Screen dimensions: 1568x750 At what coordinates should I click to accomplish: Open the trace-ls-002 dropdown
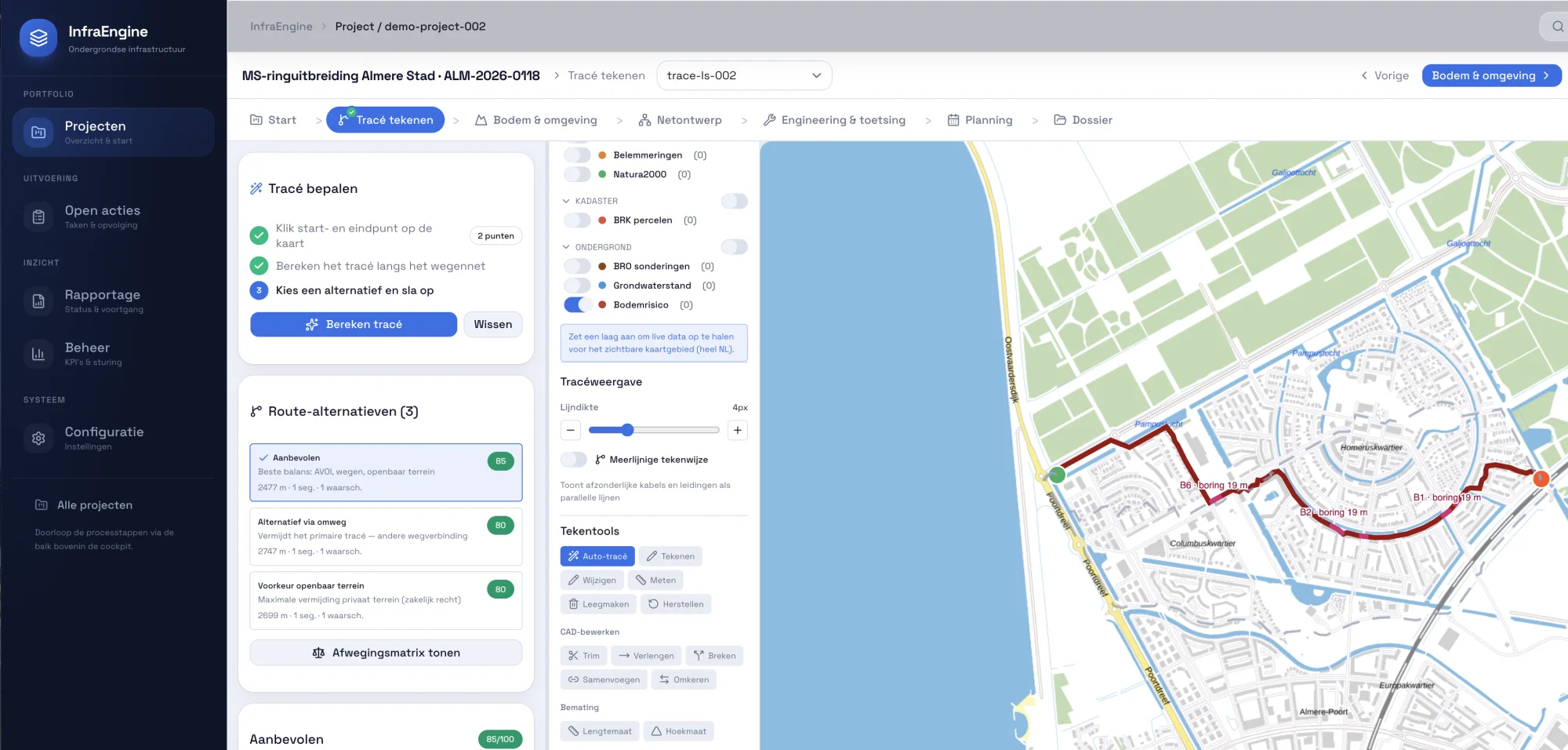point(744,75)
